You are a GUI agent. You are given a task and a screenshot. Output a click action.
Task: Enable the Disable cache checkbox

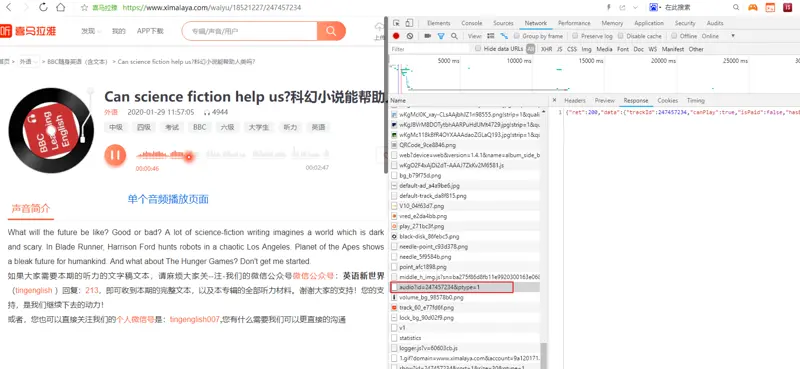[620, 36]
